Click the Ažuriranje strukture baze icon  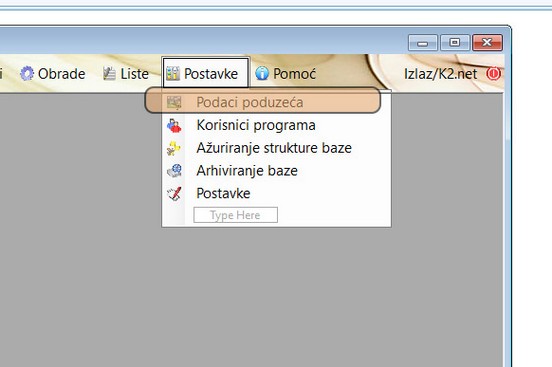[x=174, y=148]
